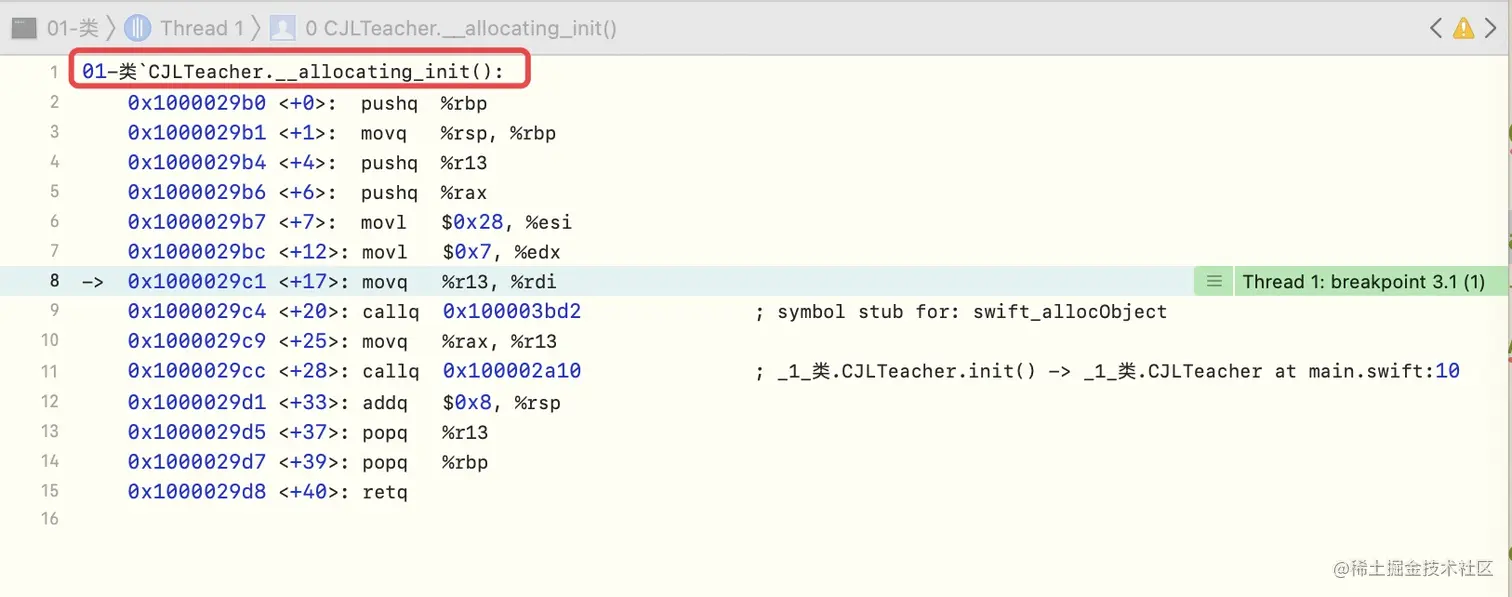
Task: Click the 'pushq %rbp' instruction on line 2
Action: coord(424,102)
